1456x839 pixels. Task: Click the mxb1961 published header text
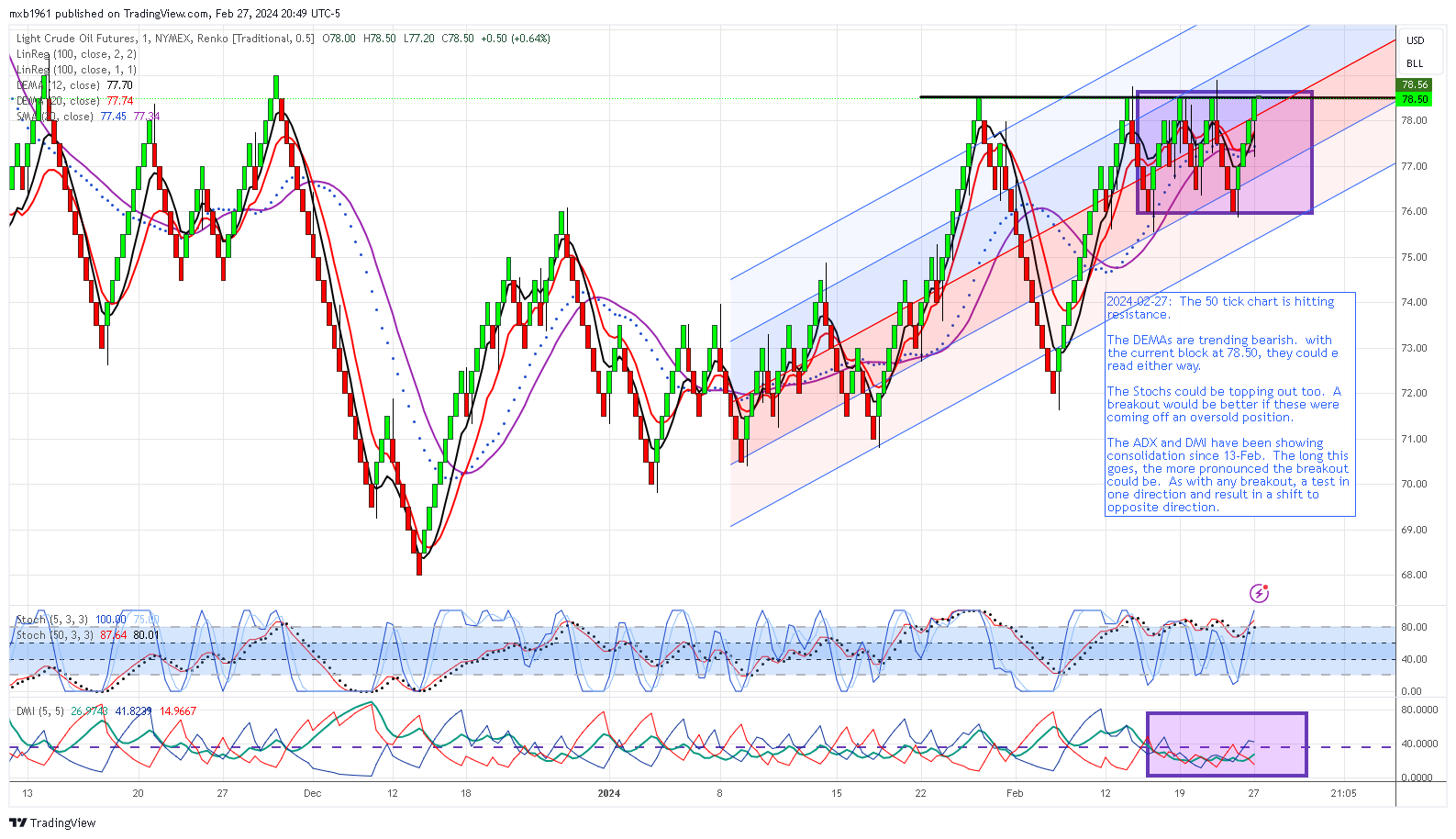[x=175, y=14]
